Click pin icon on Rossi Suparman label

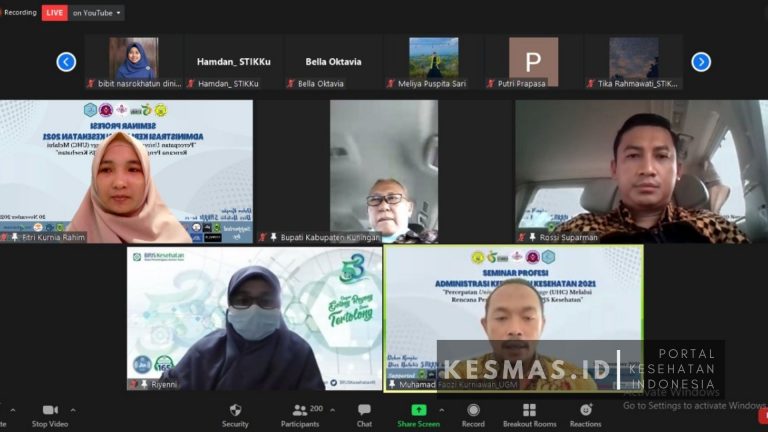[532, 238]
